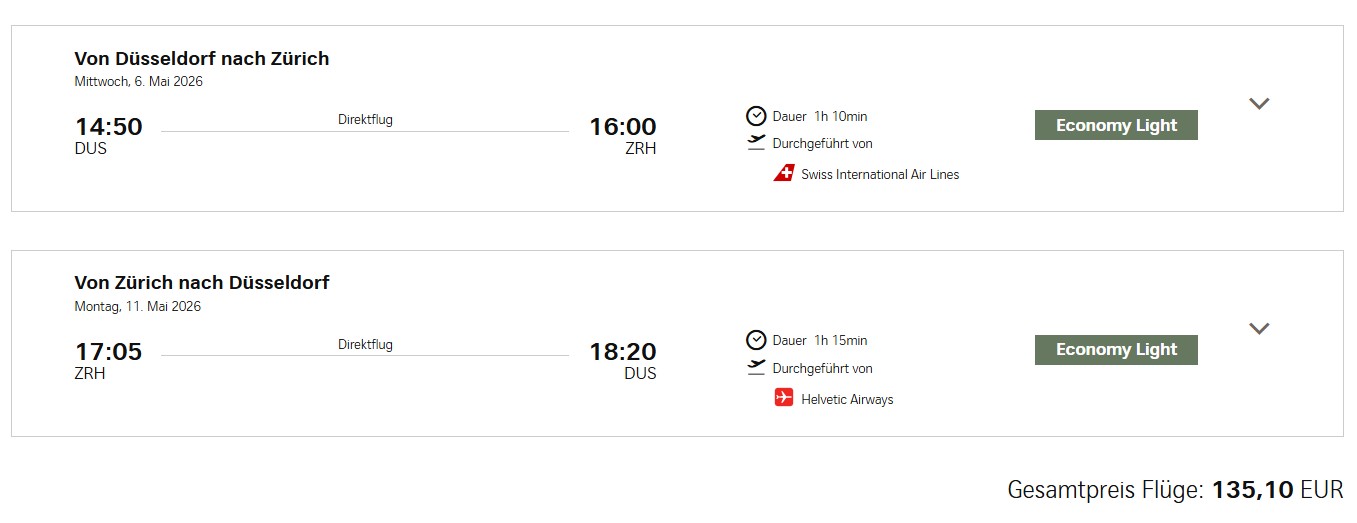Click the outbound flight's Economy Light badge
This screenshot has width=1357, height=523.
(x=1116, y=125)
